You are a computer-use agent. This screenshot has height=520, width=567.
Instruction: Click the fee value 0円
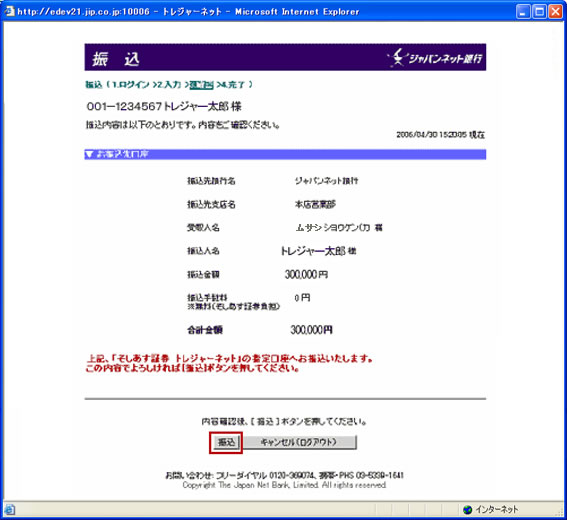pos(302,298)
